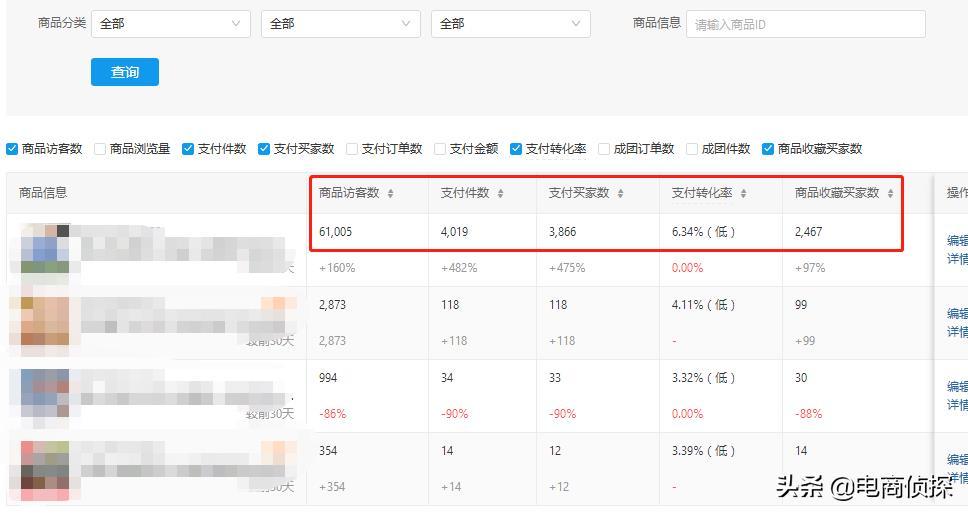
Task: Select the +160% visitor change value
Action: (x=337, y=268)
